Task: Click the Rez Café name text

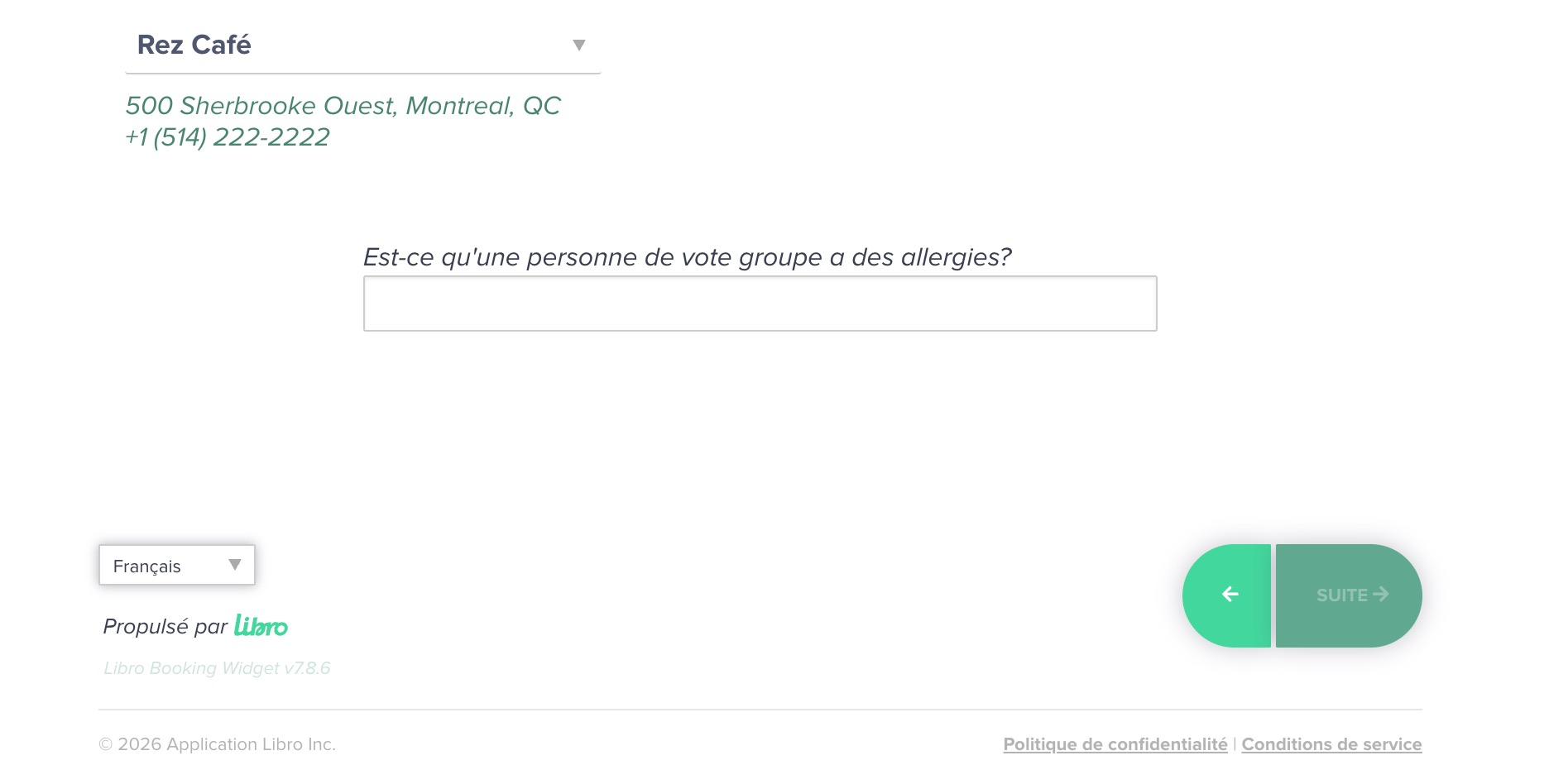Action: pyautogui.click(x=194, y=45)
